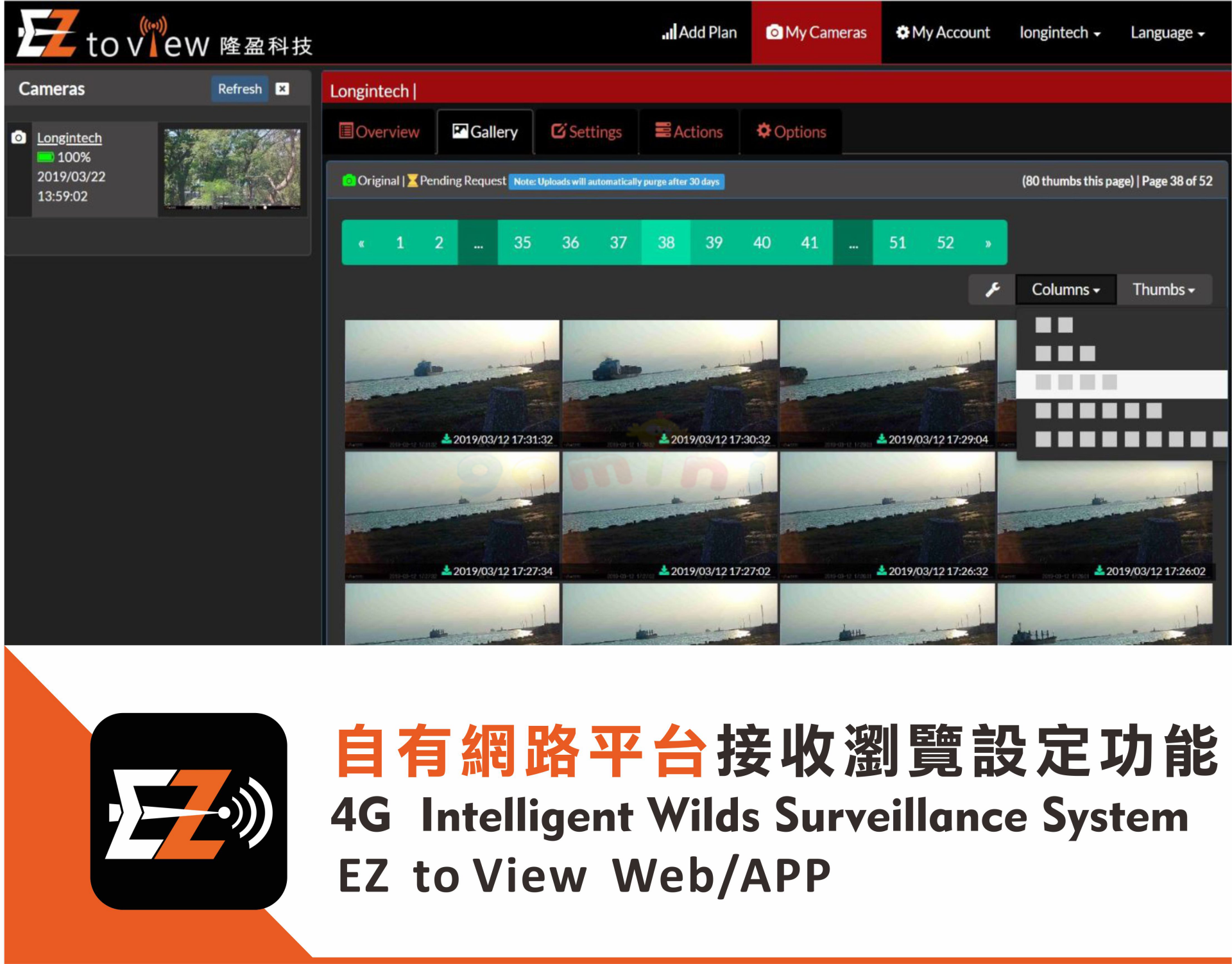Click the second gallery ellipsis after page 41
The width and height of the screenshot is (1232, 964).
pyautogui.click(x=853, y=243)
